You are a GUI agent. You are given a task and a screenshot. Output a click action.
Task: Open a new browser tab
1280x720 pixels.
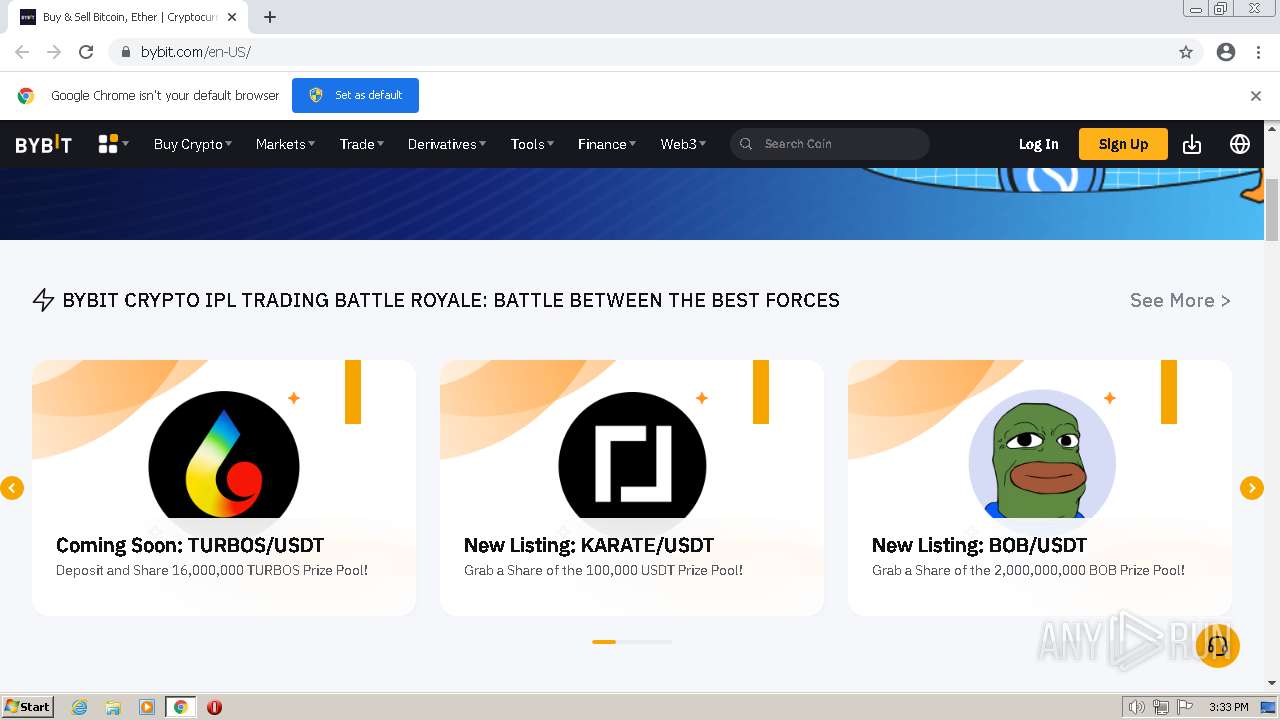[x=270, y=17]
